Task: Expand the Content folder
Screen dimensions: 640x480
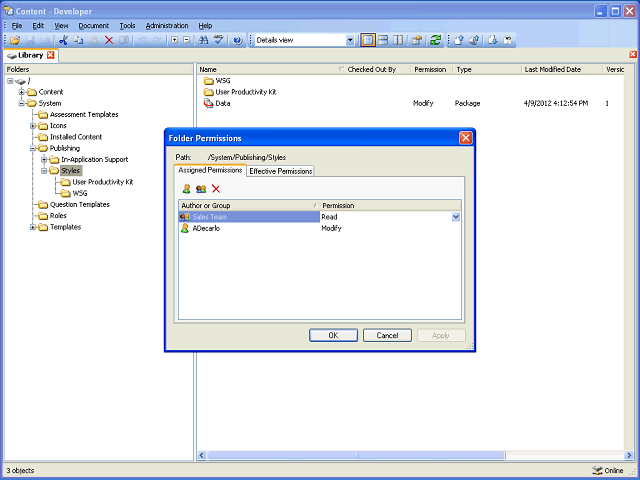Action: [22, 92]
